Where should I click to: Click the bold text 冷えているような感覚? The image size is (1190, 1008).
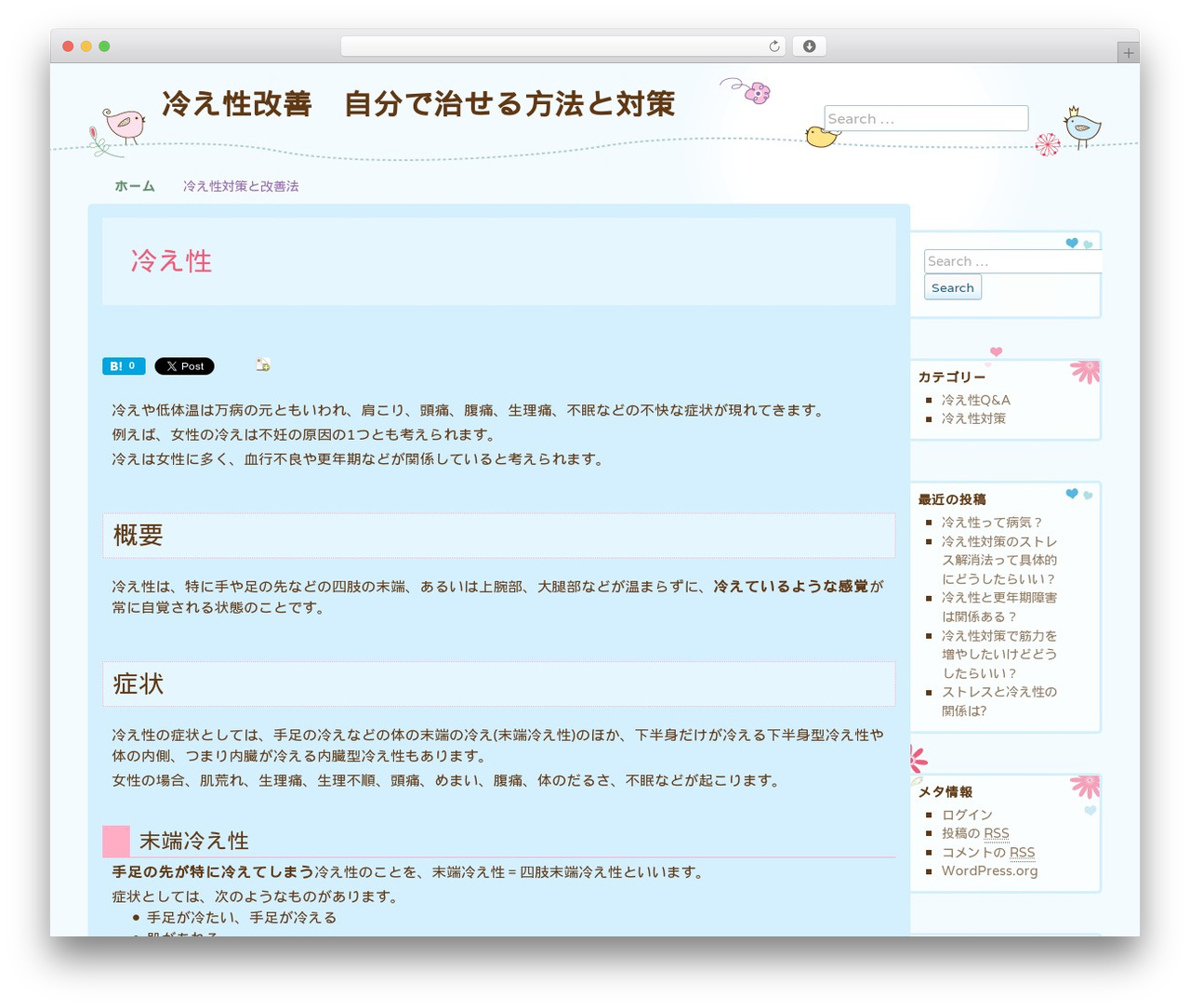click(x=790, y=587)
